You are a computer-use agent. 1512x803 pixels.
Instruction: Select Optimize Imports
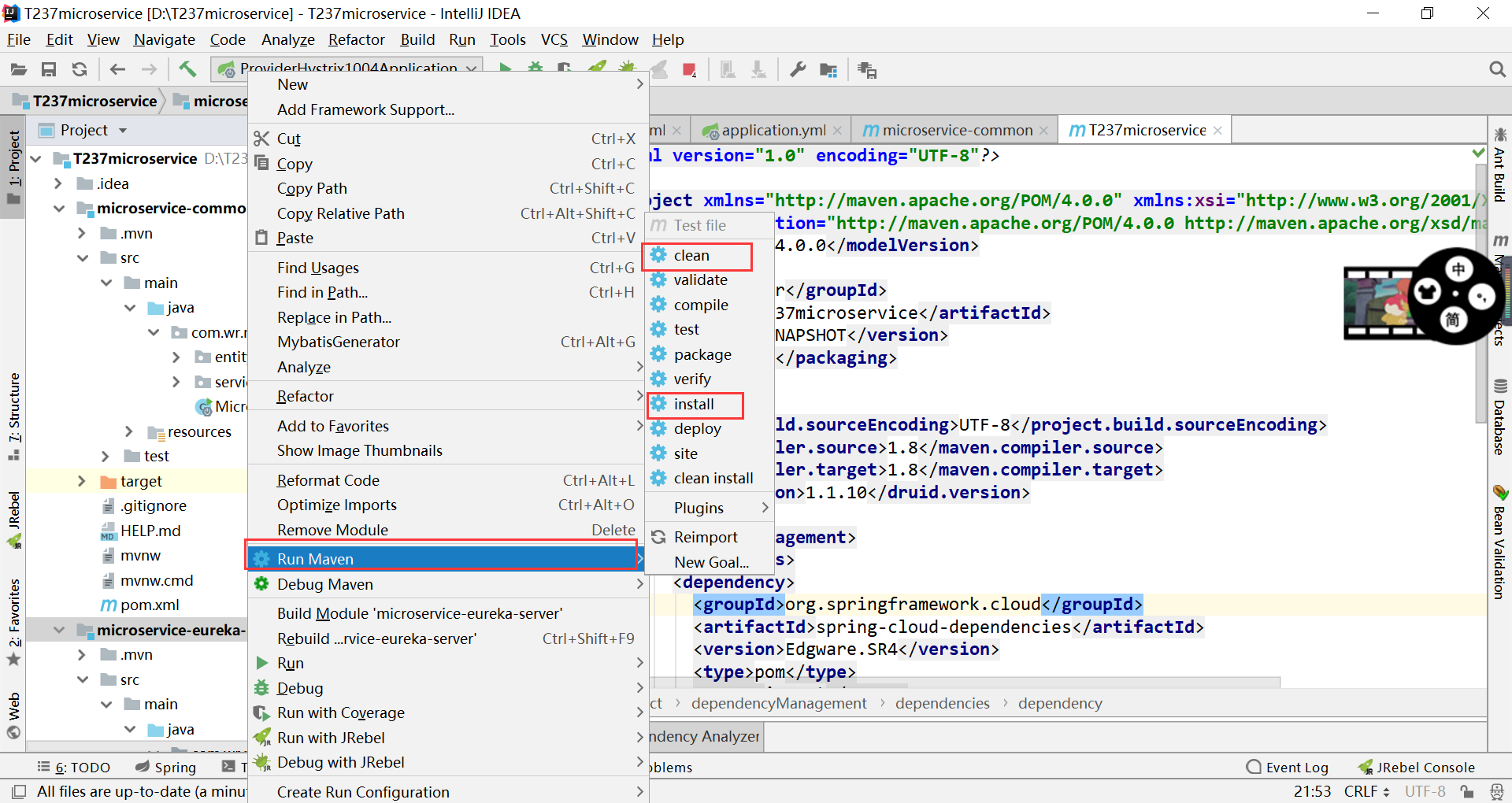[x=447, y=505]
